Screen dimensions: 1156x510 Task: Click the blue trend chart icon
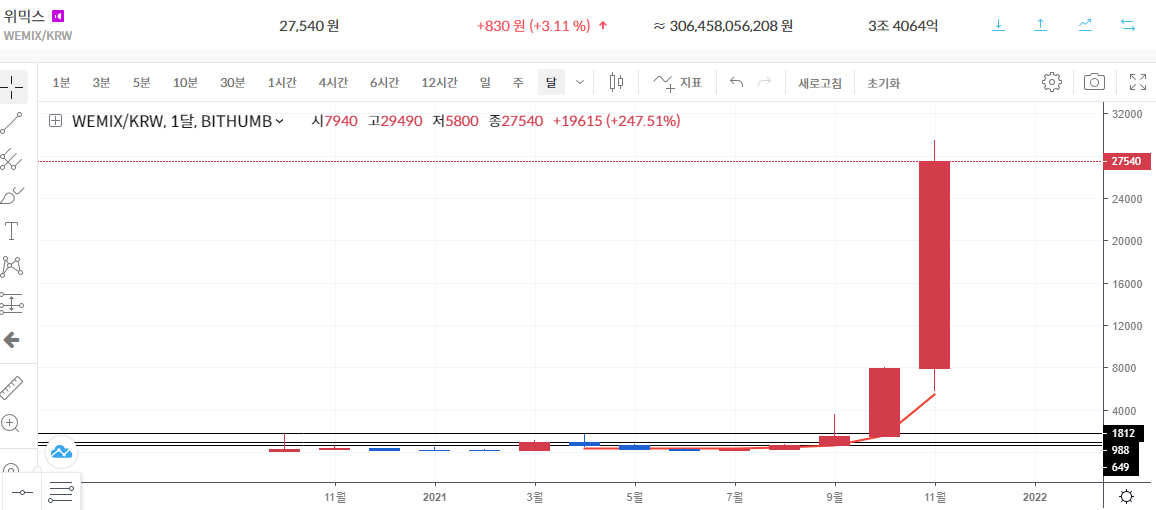[1084, 25]
